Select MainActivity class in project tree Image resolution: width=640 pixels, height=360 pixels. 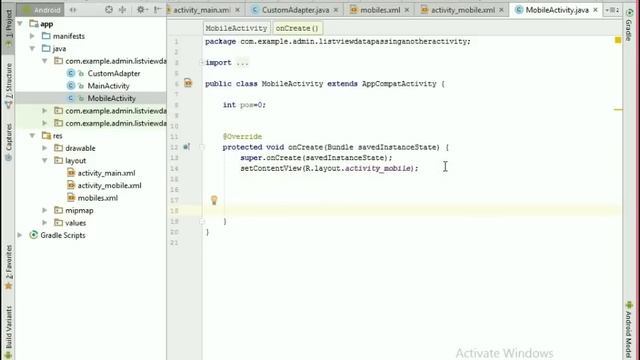pos(108,86)
